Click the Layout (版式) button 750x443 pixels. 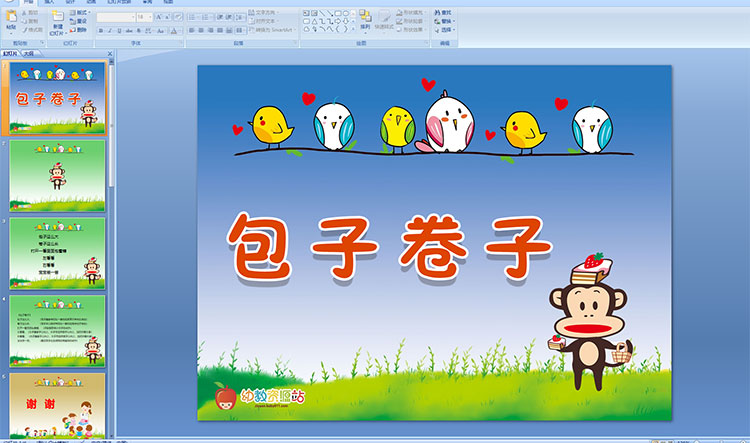pos(80,13)
